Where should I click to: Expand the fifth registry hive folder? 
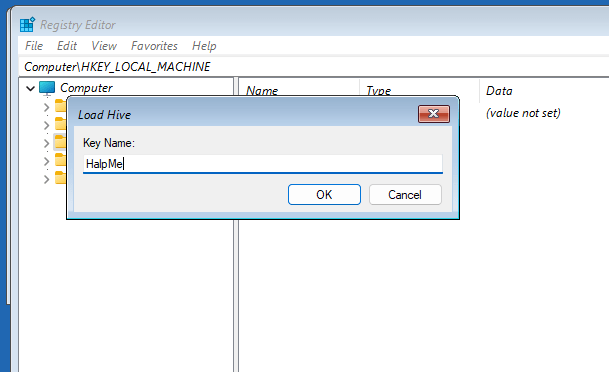tap(47, 179)
